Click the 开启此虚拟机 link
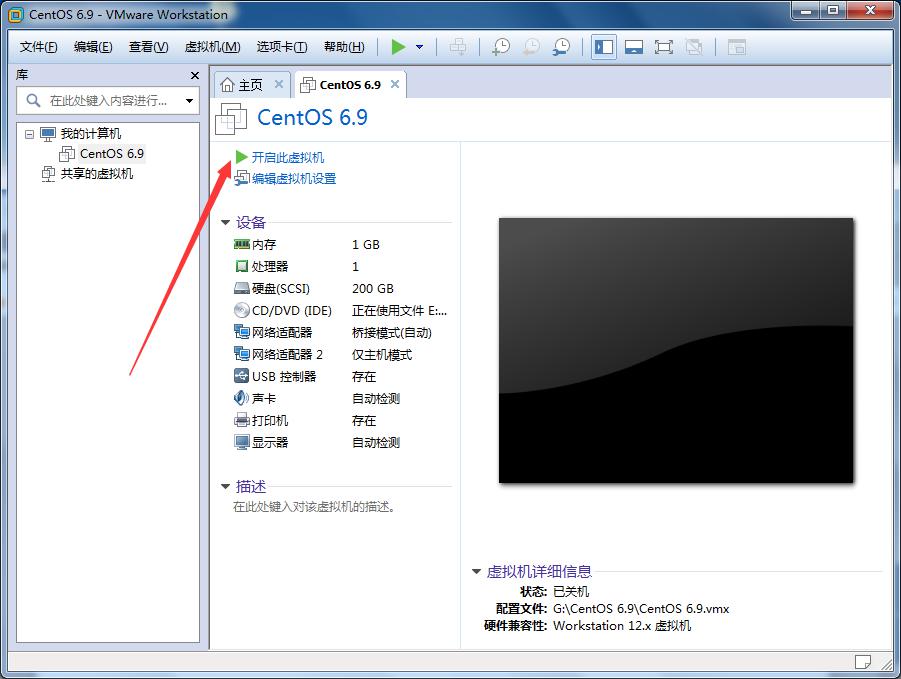This screenshot has width=901, height=679. click(x=287, y=157)
